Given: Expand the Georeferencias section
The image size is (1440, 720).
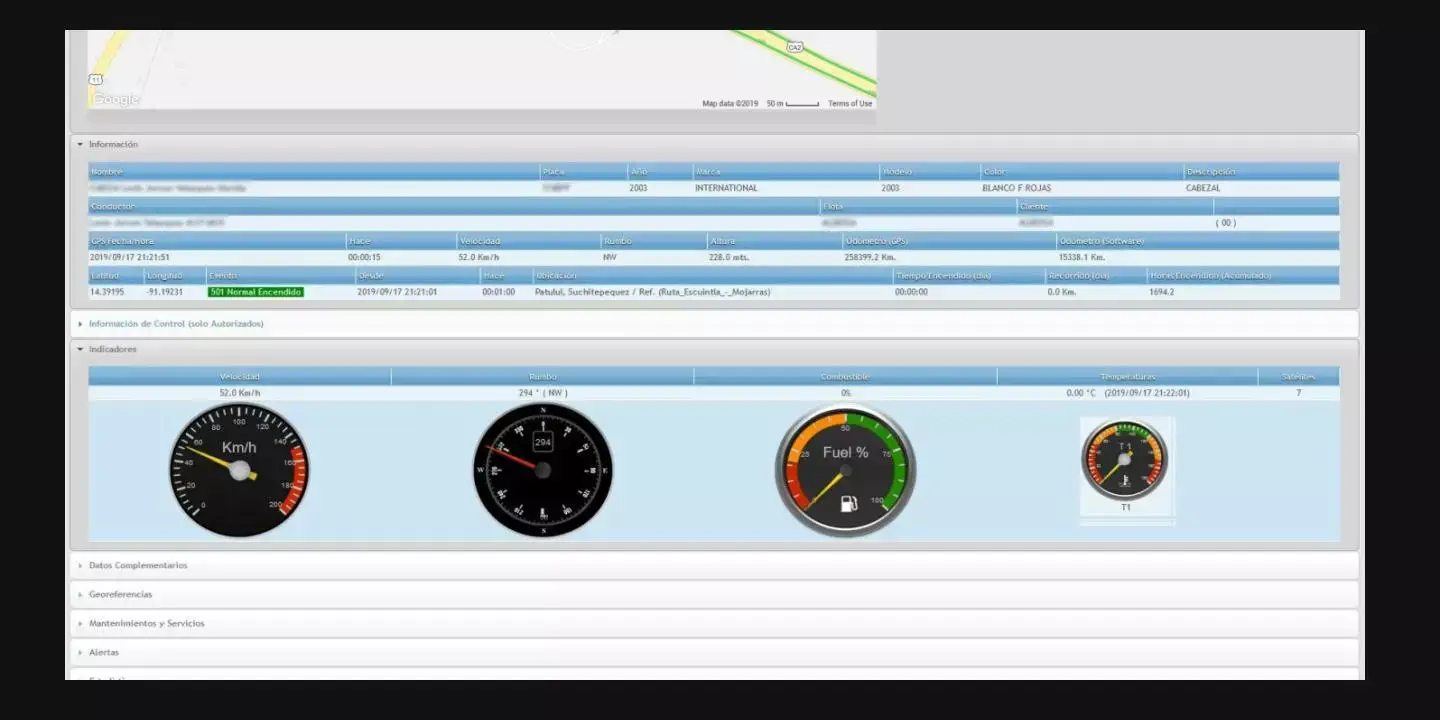Looking at the screenshot, I should click(120, 594).
